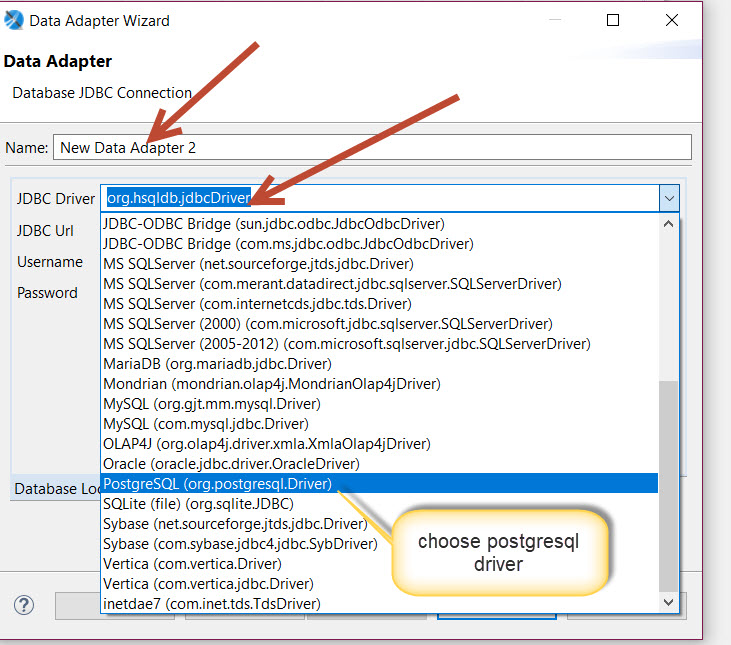Viewport: 731px width, 645px height.
Task: Choose MariaDB (org.mariadb.jdbc.Driver) driver
Action: (x=217, y=364)
